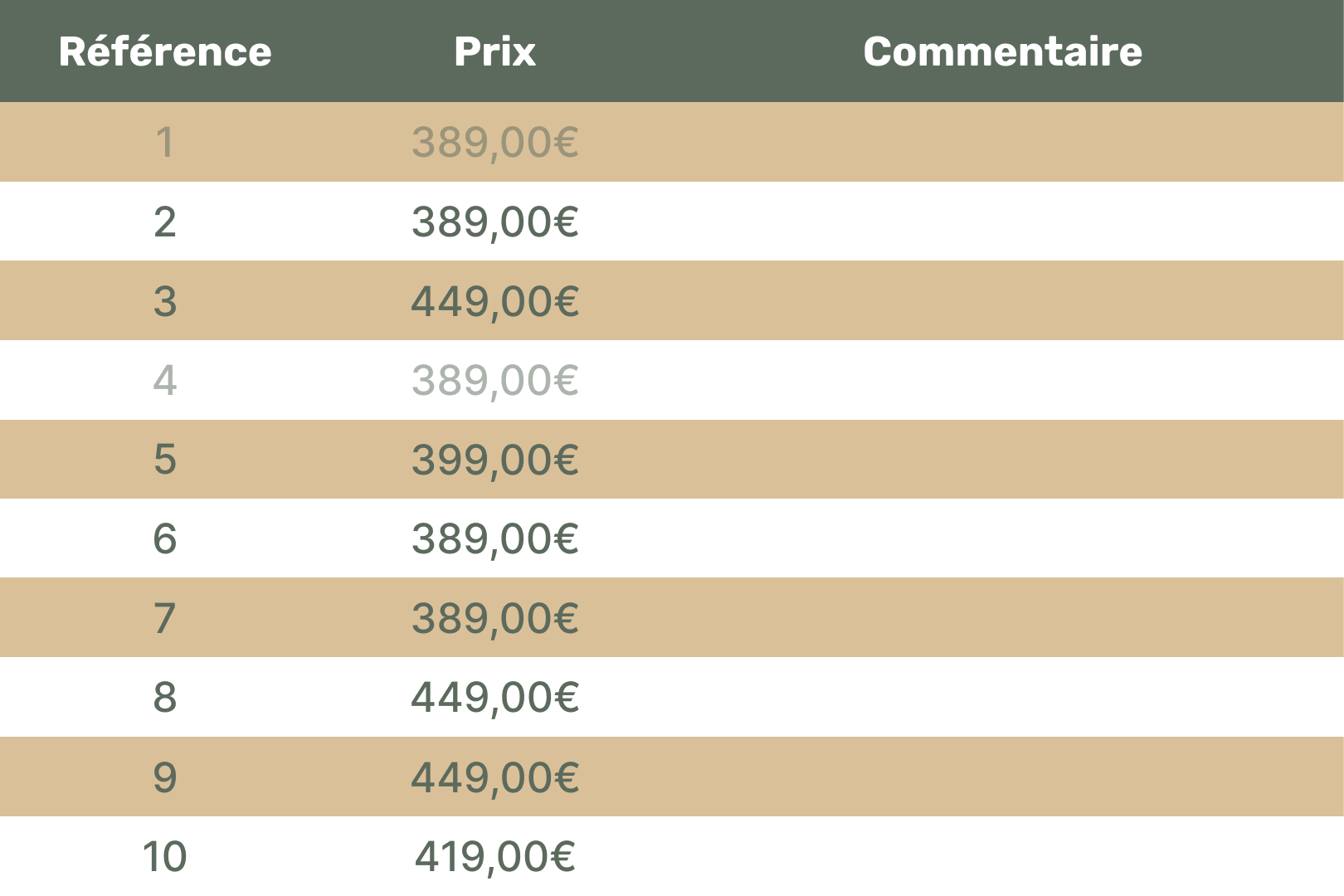Image resolution: width=1344 pixels, height=896 pixels.
Task: Click the 389,00€ price in row 2
Action: (x=494, y=222)
